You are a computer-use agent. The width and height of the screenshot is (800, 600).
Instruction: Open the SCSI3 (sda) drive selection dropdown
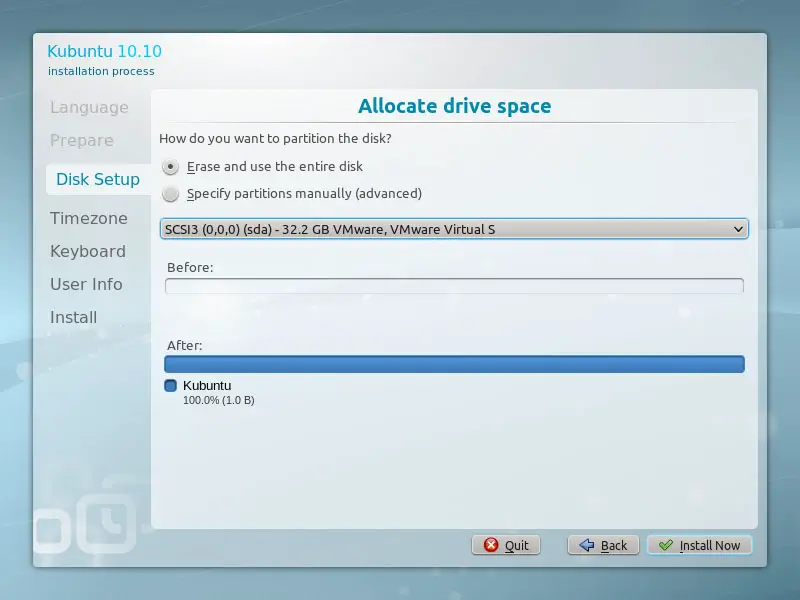coord(454,229)
